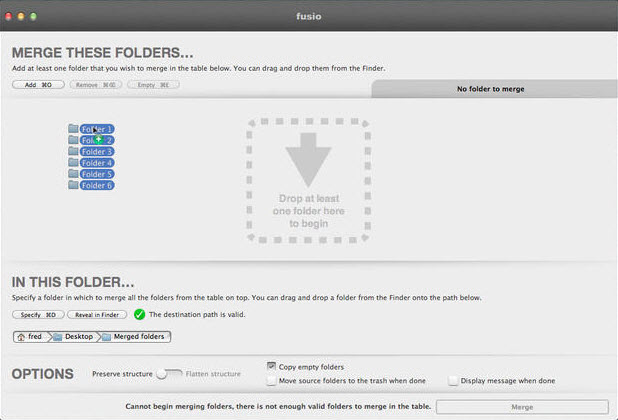Click the Remove folder button
This screenshot has width=618, height=420.
click(96, 85)
